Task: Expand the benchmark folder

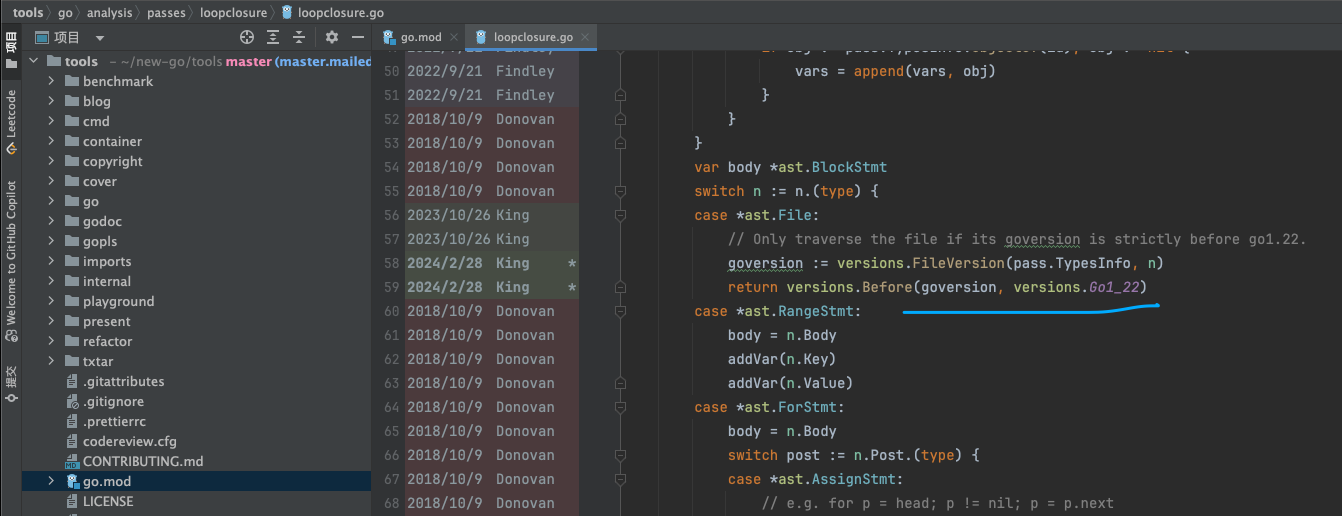Action: [x=51, y=81]
